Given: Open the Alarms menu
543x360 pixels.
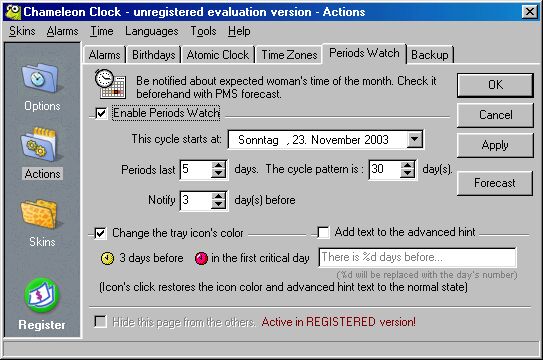Looking at the screenshot, I should pos(62,31).
